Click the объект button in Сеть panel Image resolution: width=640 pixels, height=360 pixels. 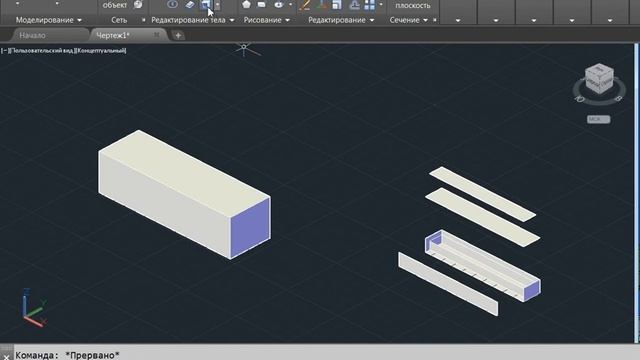click(x=115, y=5)
